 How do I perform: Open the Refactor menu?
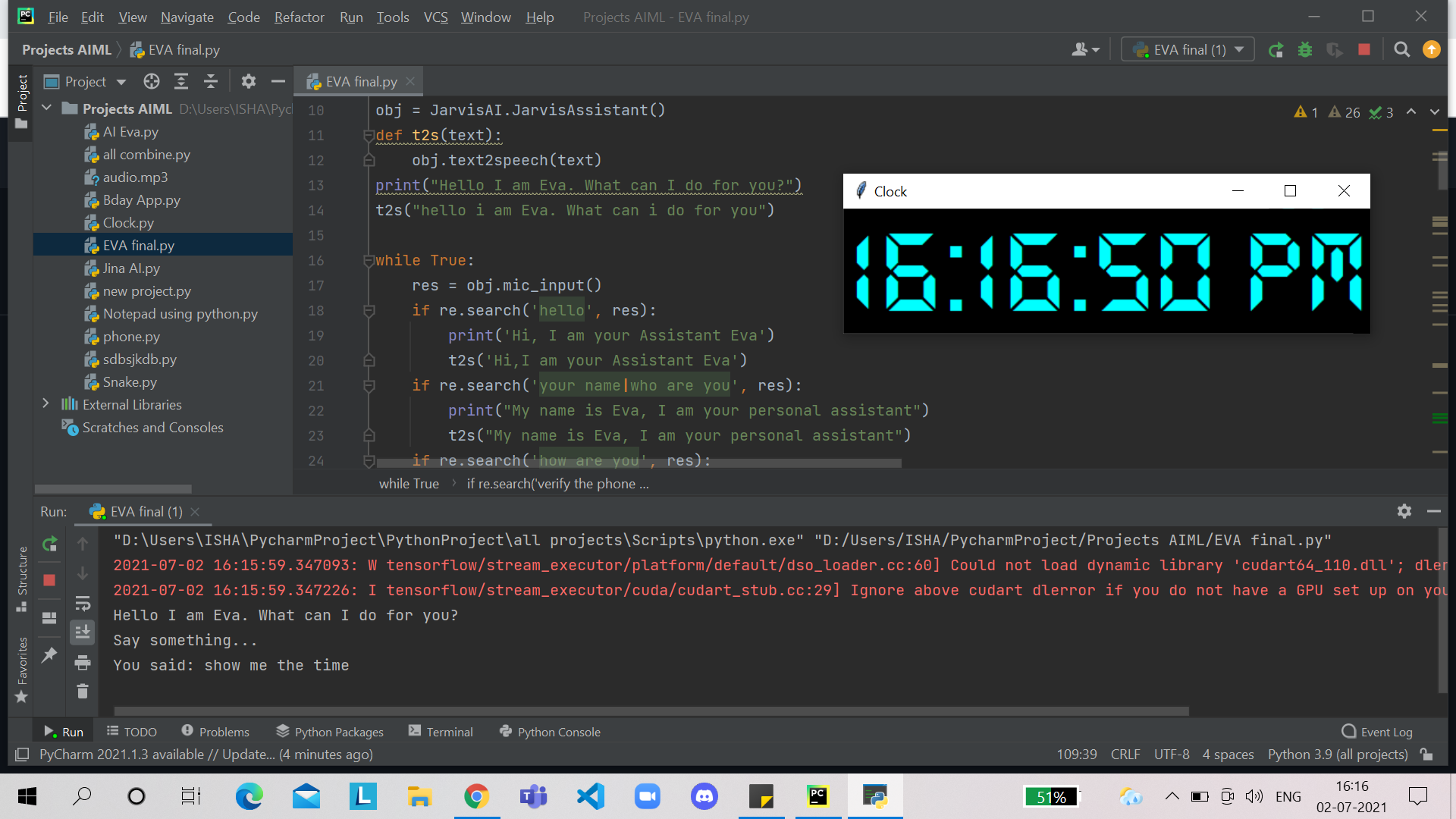click(x=299, y=17)
